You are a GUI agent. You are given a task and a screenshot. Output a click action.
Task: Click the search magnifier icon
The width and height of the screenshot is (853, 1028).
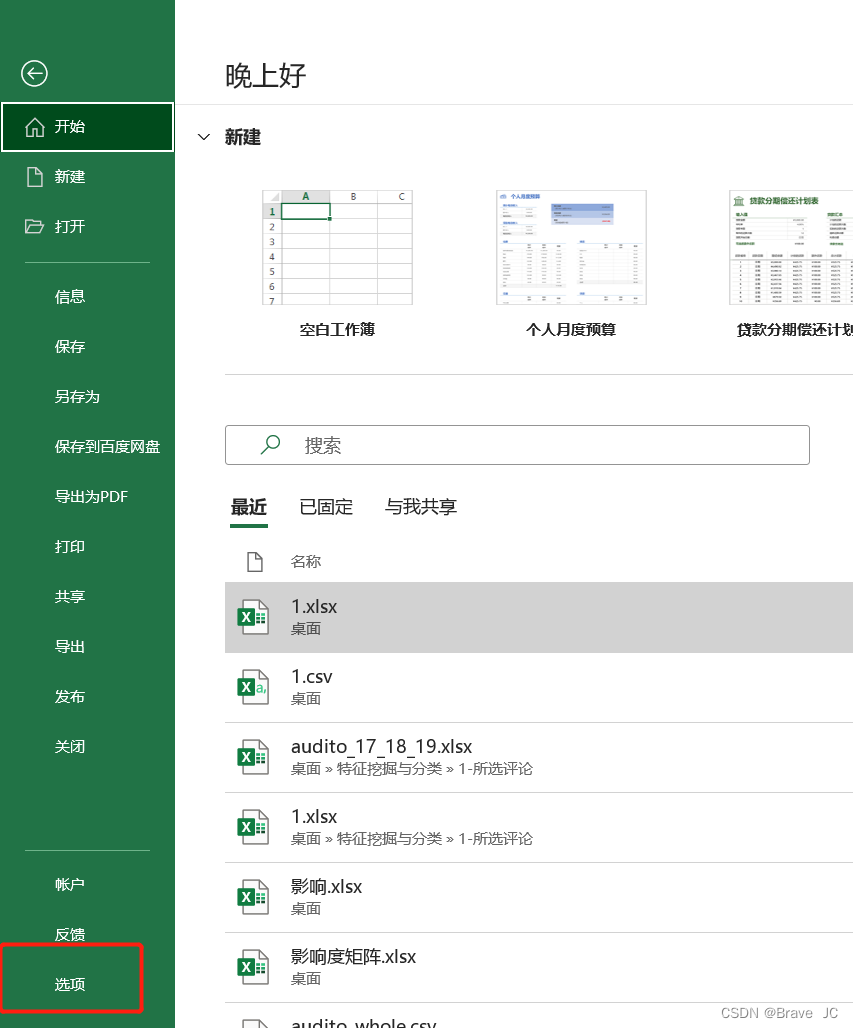pyautogui.click(x=269, y=444)
